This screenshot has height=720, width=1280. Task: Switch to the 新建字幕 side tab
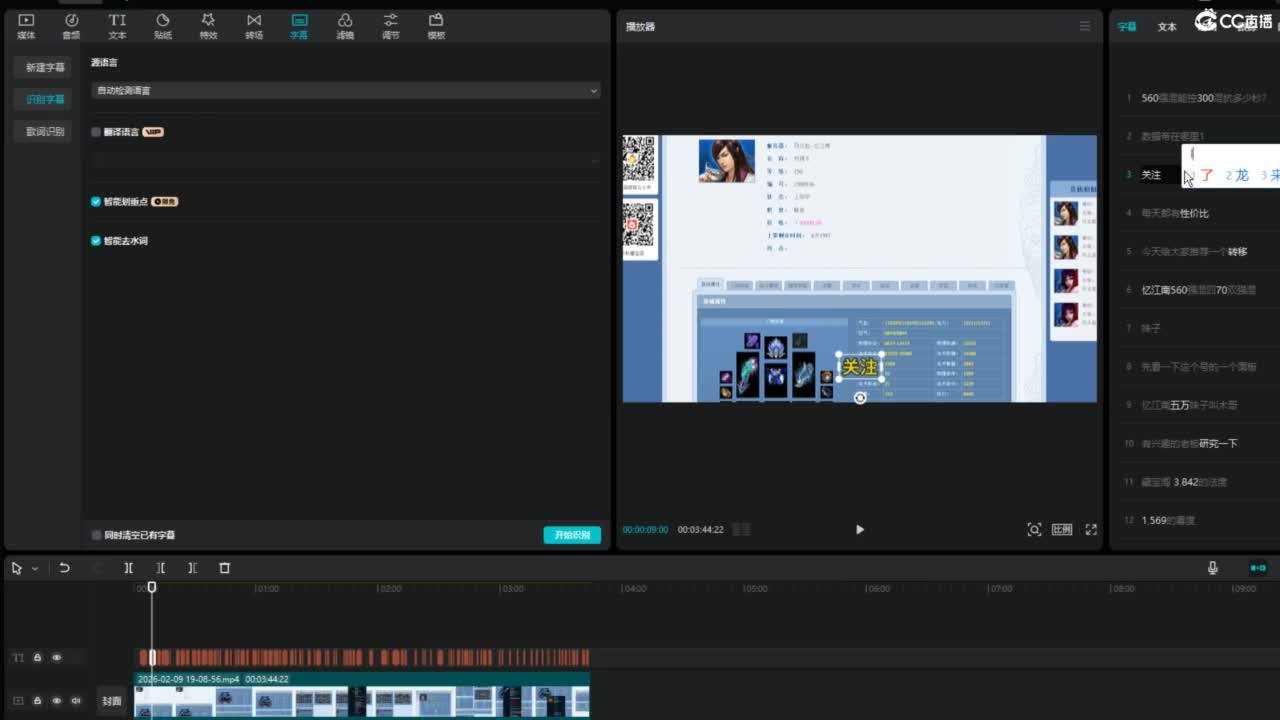pos(45,68)
